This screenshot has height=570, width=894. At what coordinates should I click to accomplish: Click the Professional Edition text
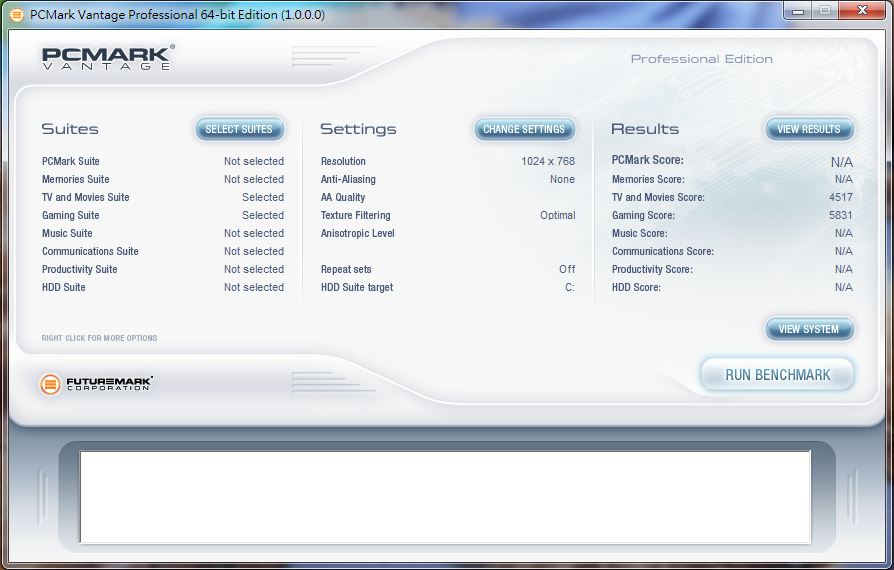coord(702,59)
